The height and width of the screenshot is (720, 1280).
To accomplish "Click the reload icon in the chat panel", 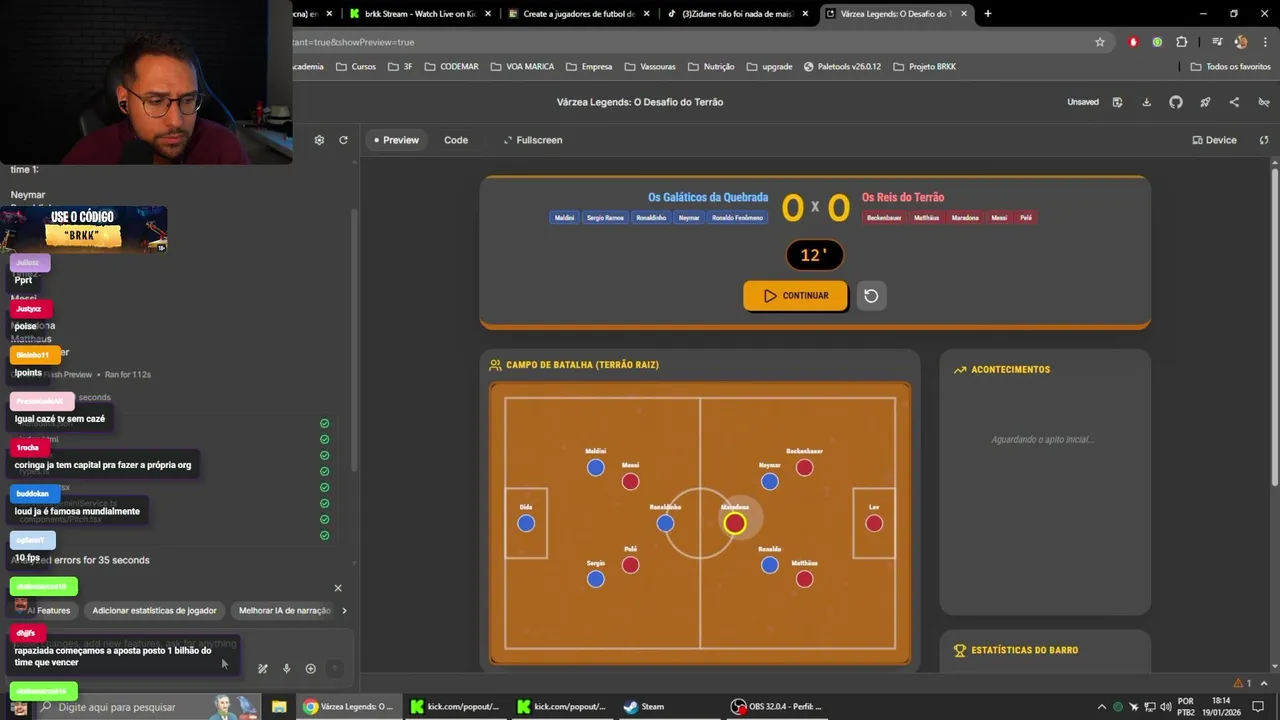I will (x=343, y=140).
